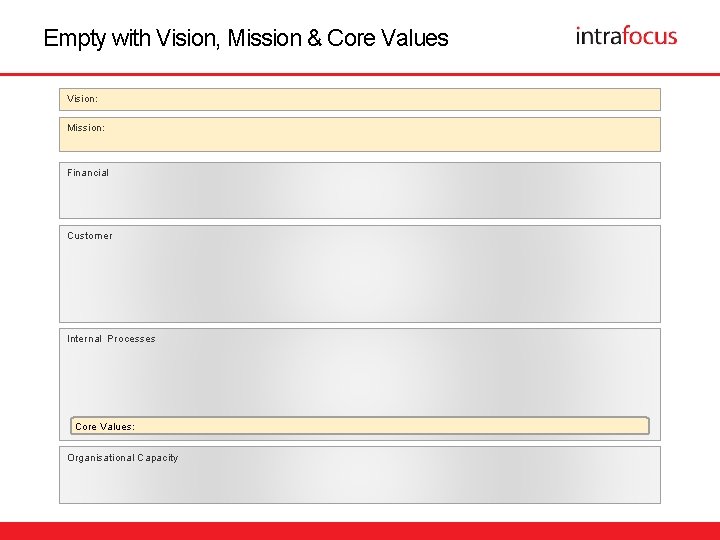This screenshot has height=540, width=720.
Task: Click the Mission: label
Action: 86,128
